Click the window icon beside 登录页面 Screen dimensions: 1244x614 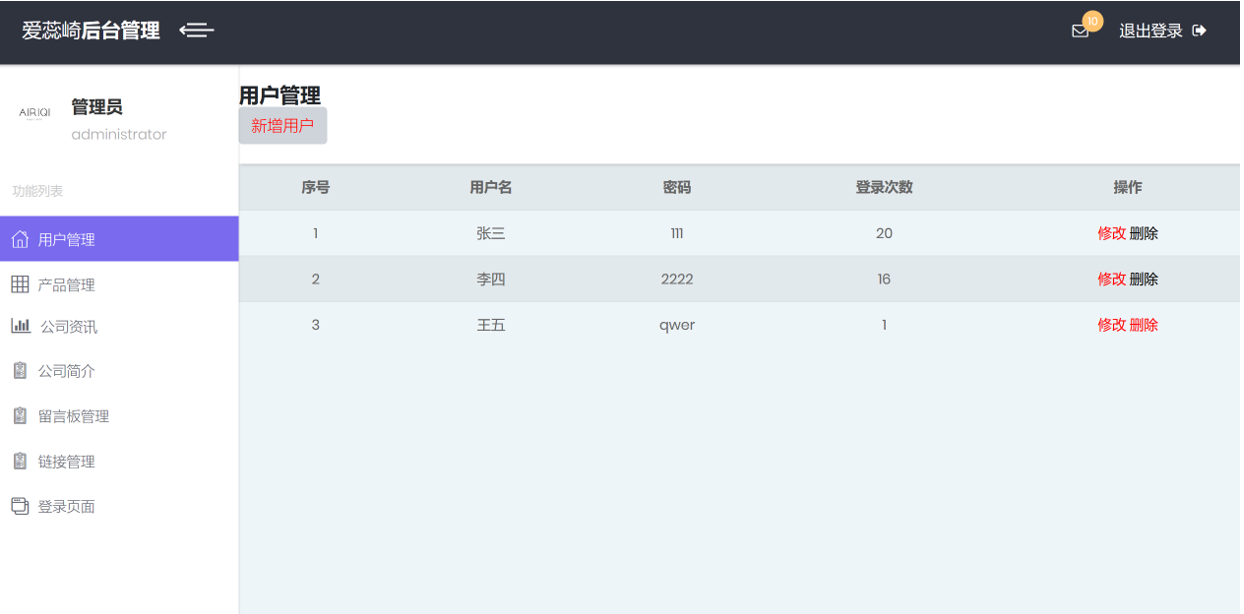pyautogui.click(x=20, y=506)
